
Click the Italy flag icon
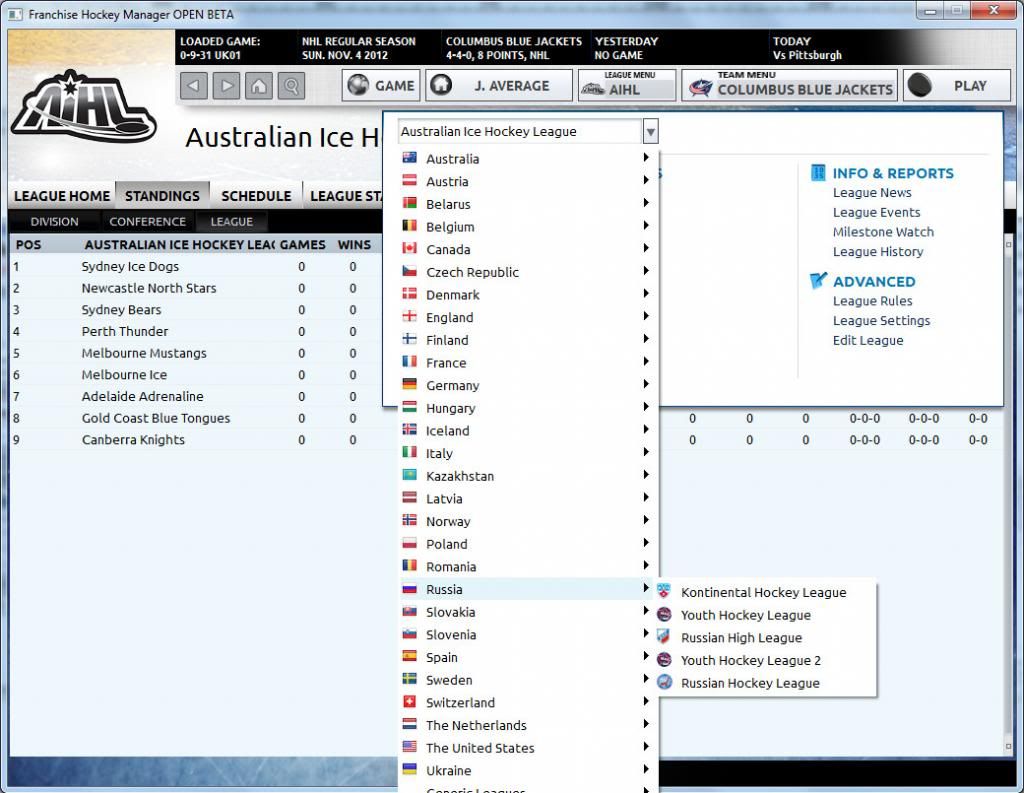tap(409, 452)
